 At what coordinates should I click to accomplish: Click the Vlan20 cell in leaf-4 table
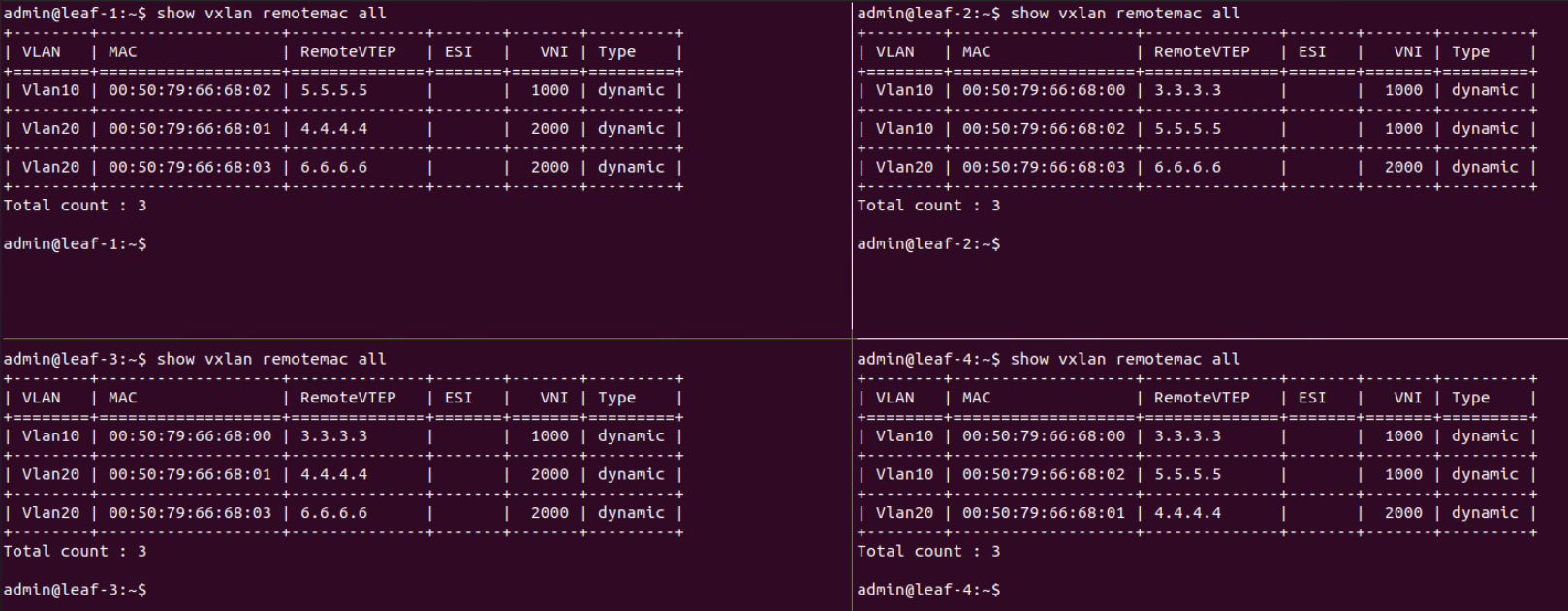(x=905, y=513)
